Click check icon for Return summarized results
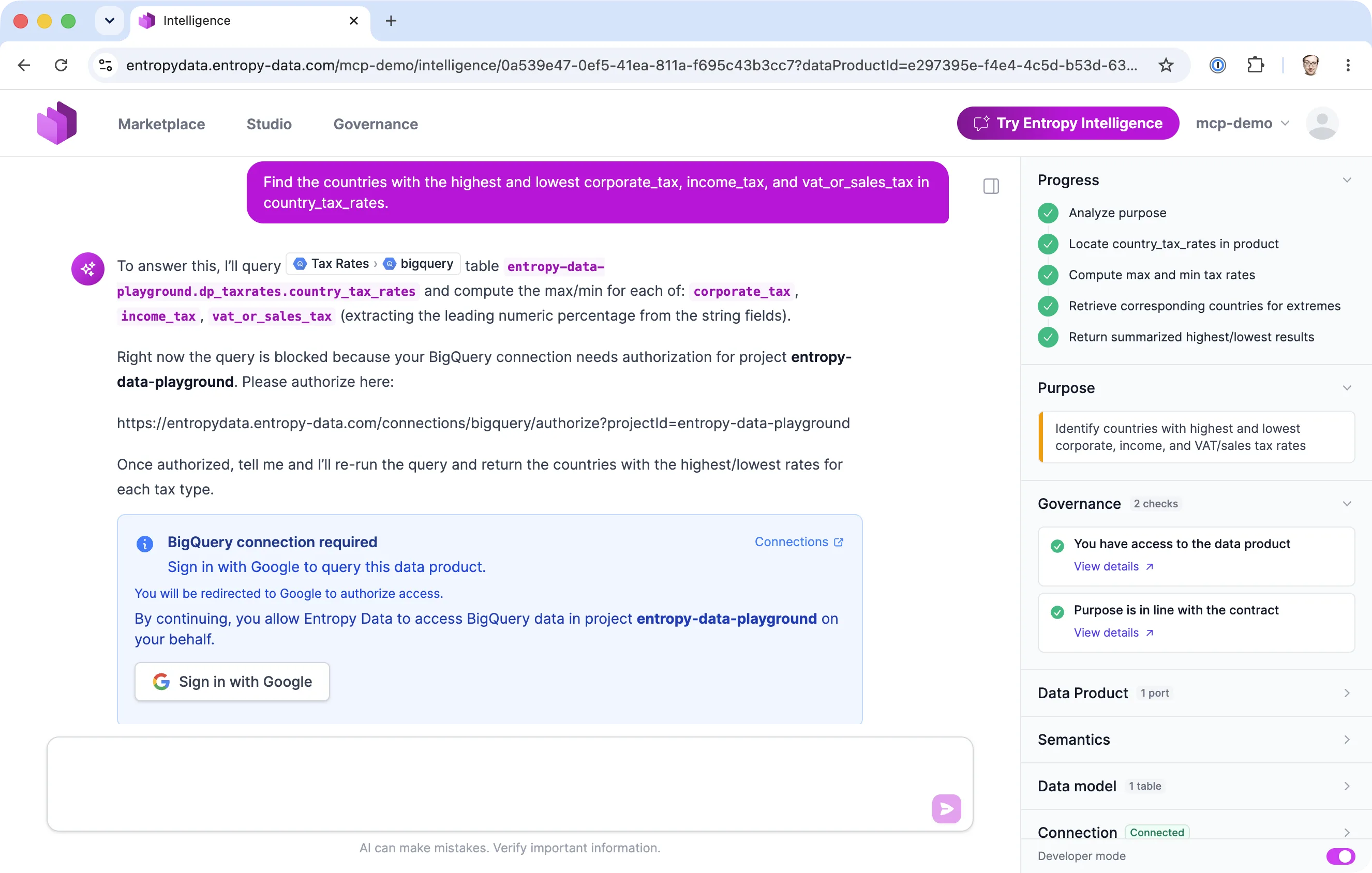Screen dimensions: 1372x873 tap(1048, 337)
